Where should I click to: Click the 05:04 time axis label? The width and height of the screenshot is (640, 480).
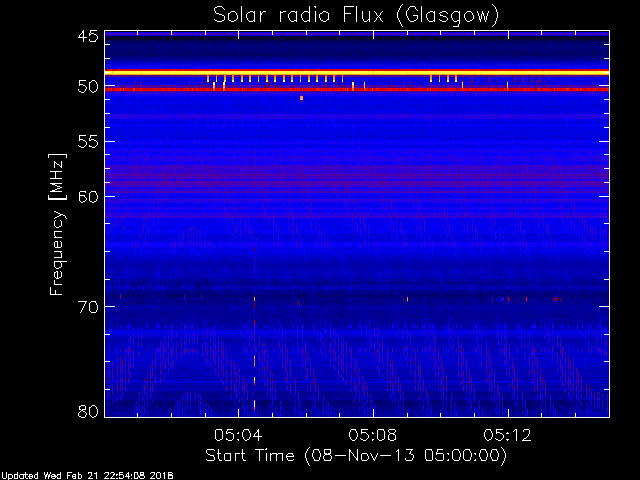pos(238,435)
